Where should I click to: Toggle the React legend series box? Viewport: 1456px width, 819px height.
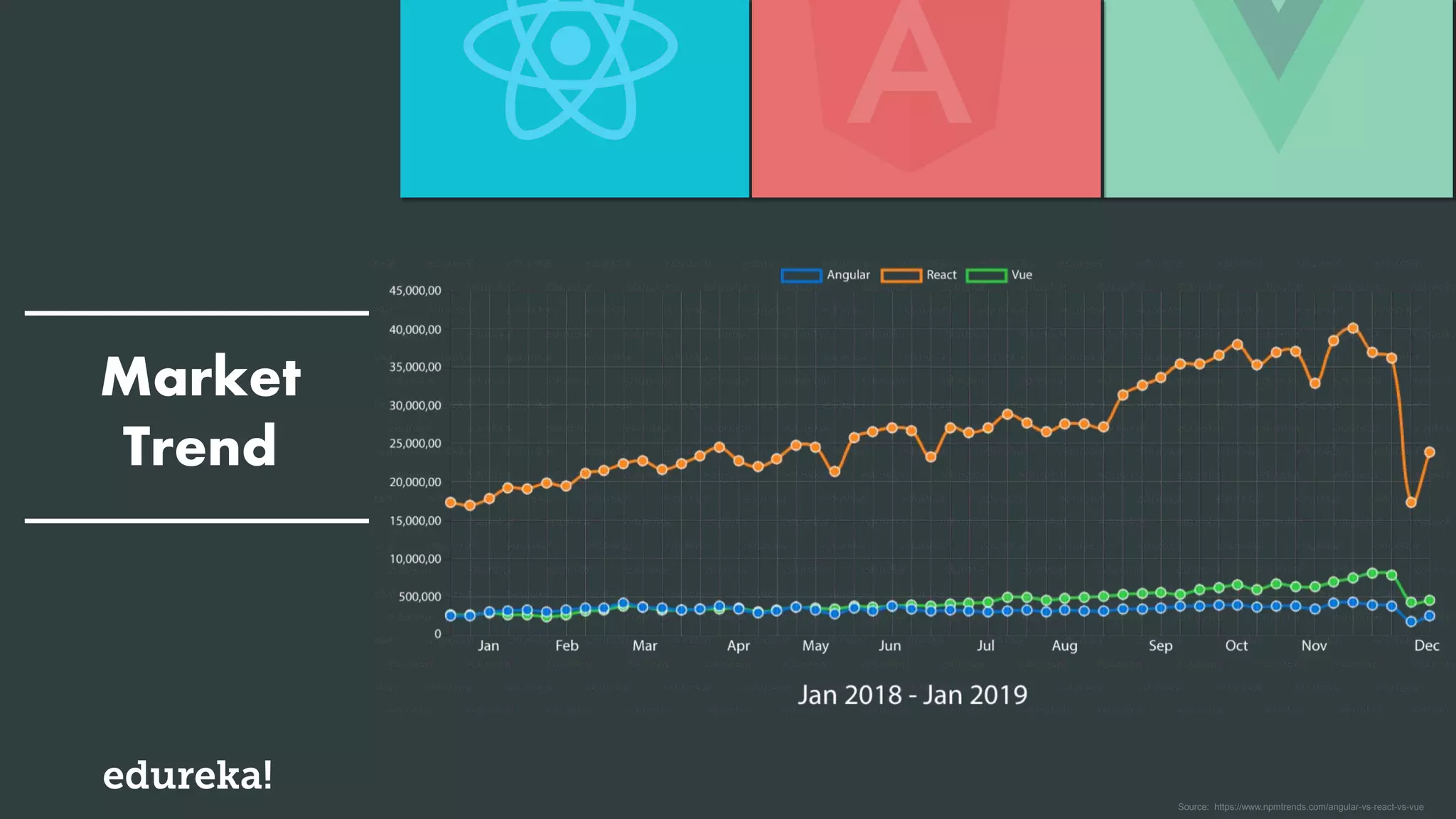click(901, 276)
